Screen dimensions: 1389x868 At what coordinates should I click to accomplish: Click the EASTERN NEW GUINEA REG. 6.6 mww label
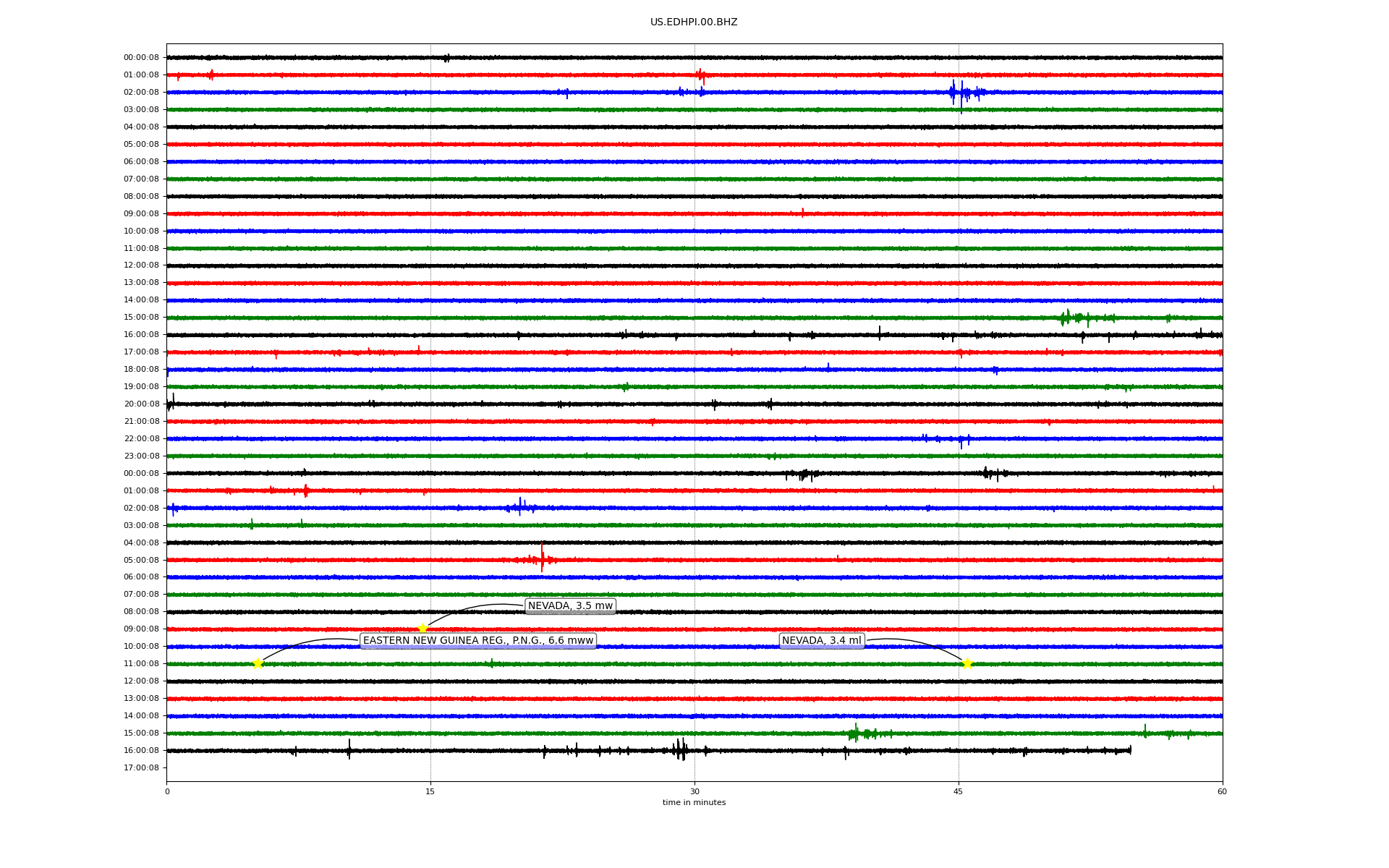point(477,641)
